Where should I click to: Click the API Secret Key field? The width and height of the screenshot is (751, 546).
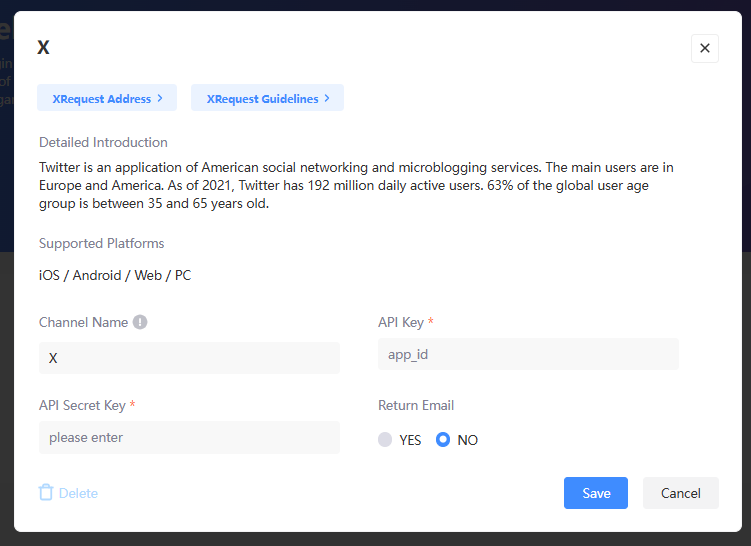(x=189, y=437)
